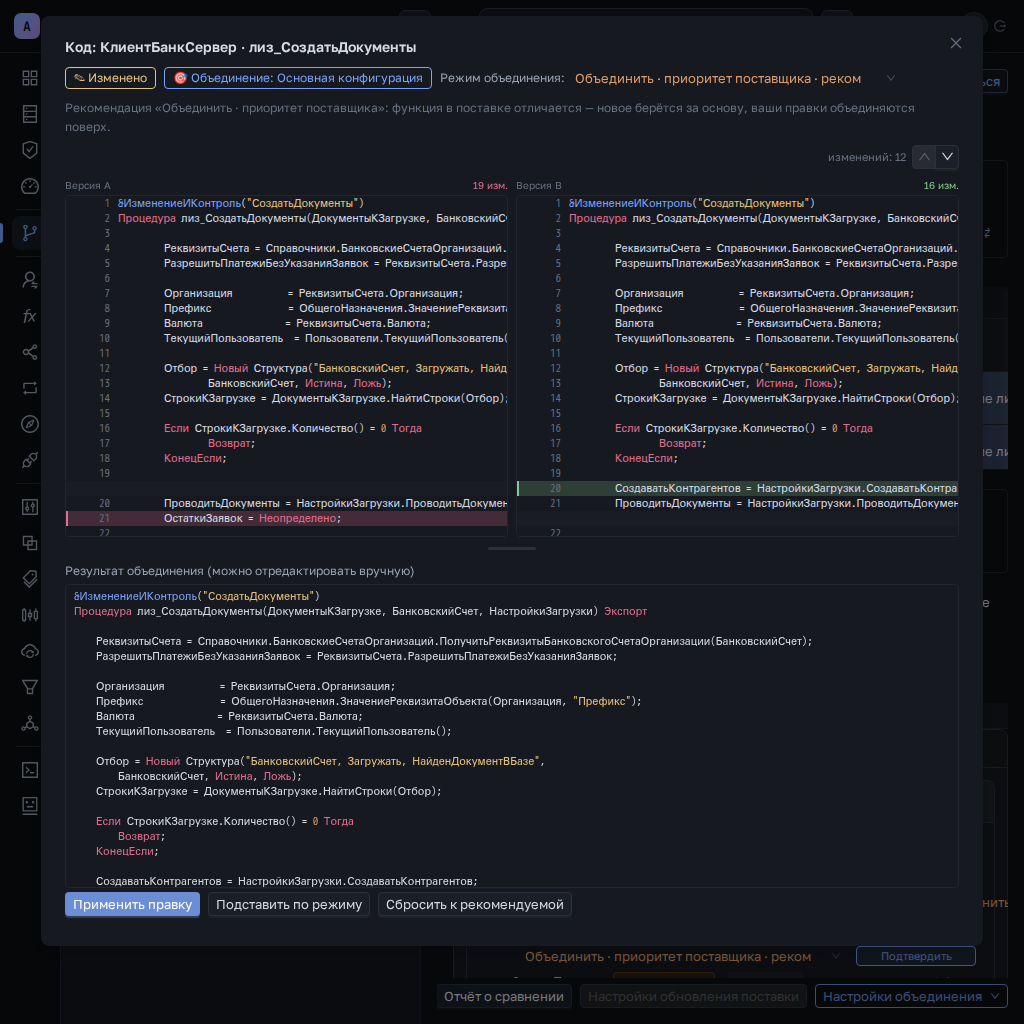Click the purple A avatar logo
1024x1024 pixels.
[27, 26]
